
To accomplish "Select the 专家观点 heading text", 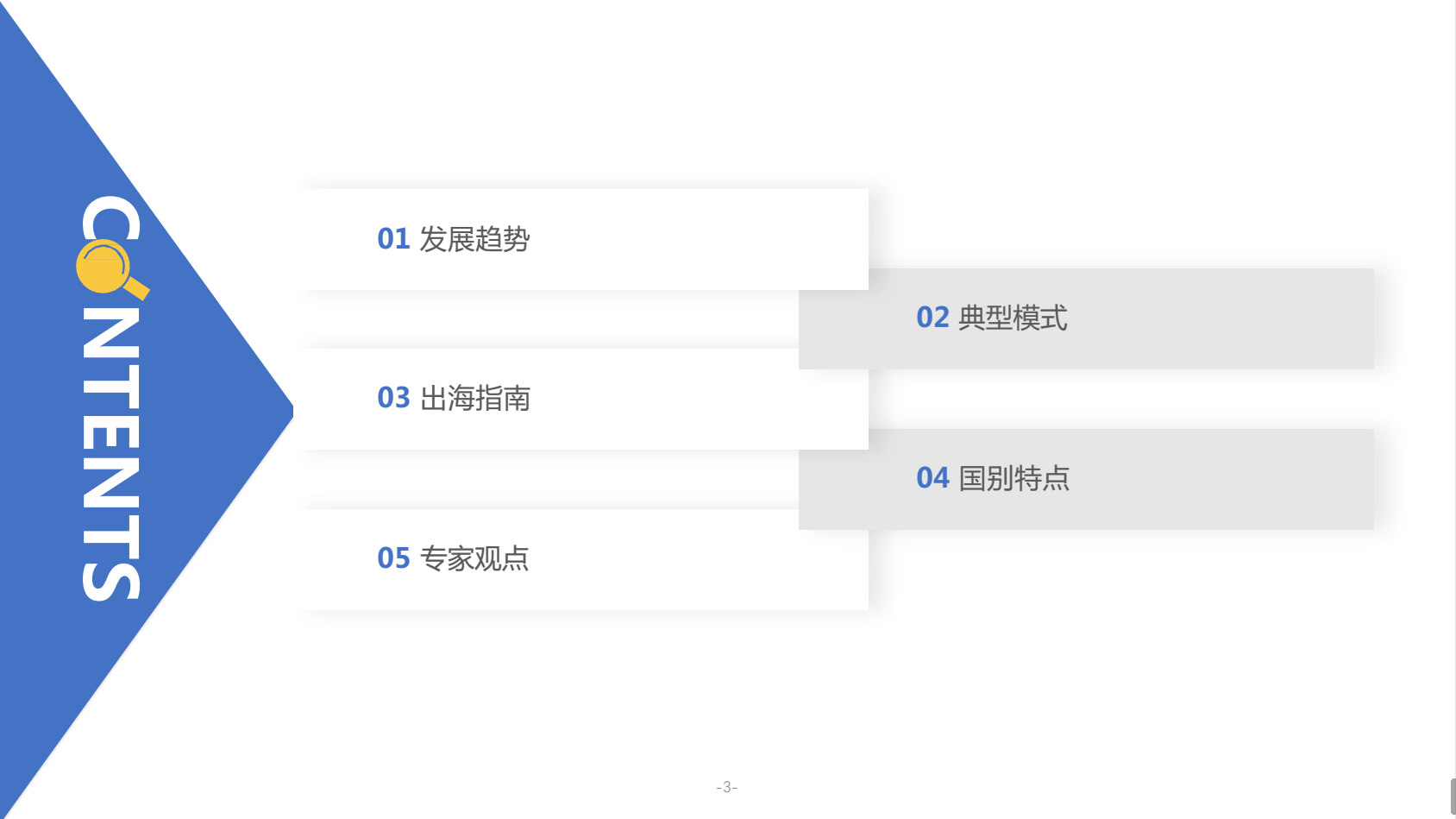I will [474, 558].
